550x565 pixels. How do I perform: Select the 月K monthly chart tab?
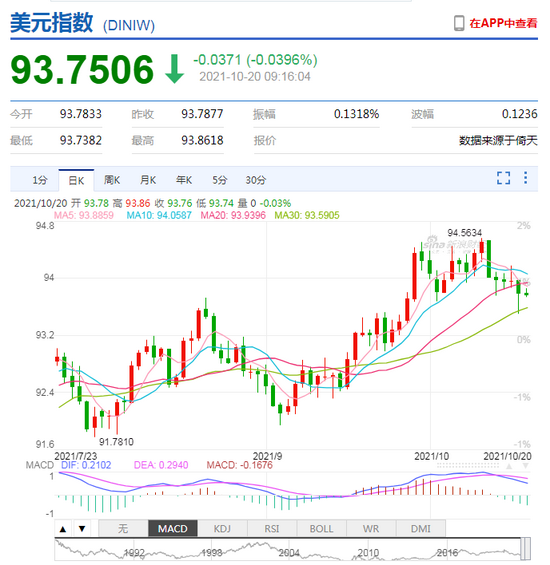(148, 180)
